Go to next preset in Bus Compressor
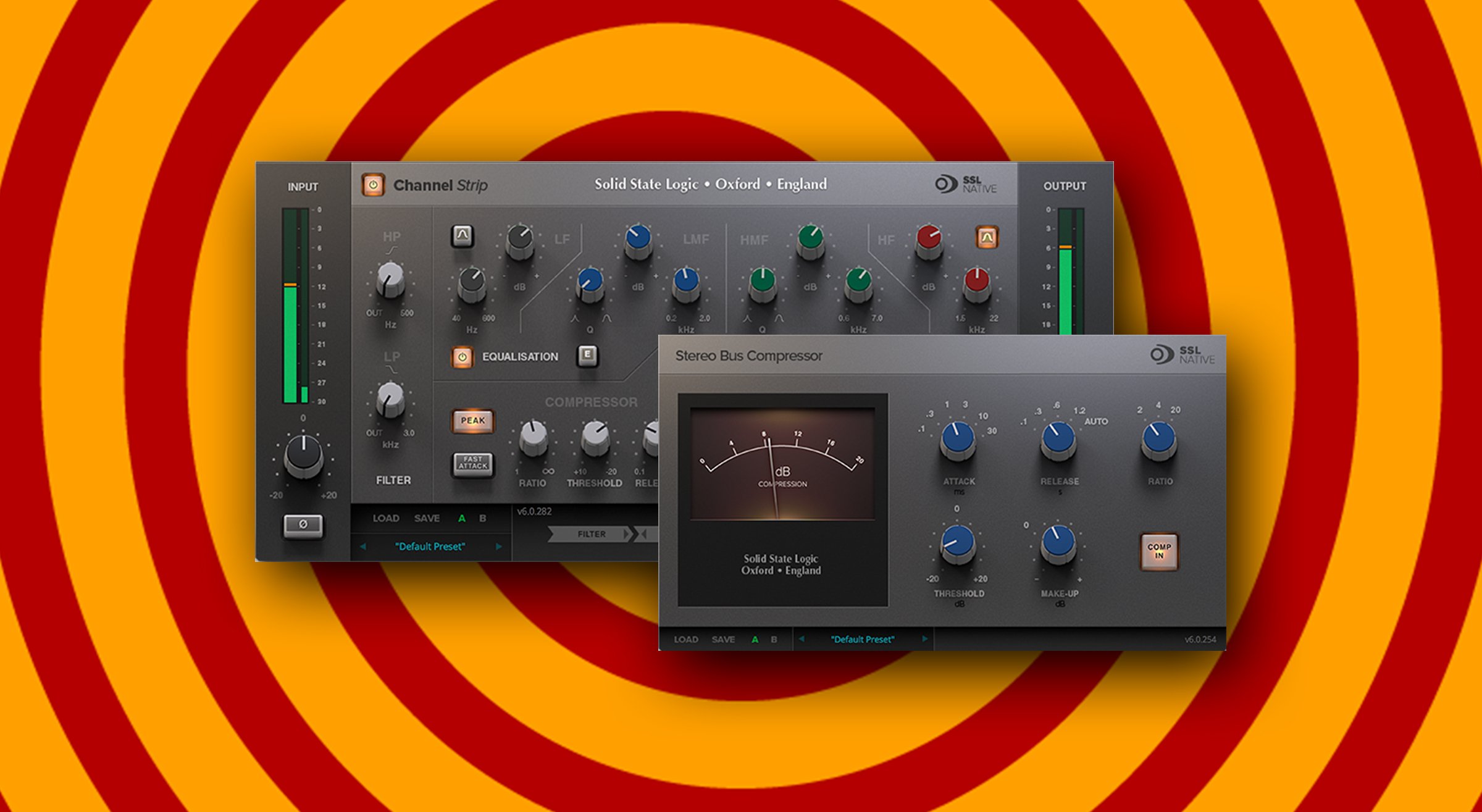This screenshot has height=812, width=1482. point(924,639)
